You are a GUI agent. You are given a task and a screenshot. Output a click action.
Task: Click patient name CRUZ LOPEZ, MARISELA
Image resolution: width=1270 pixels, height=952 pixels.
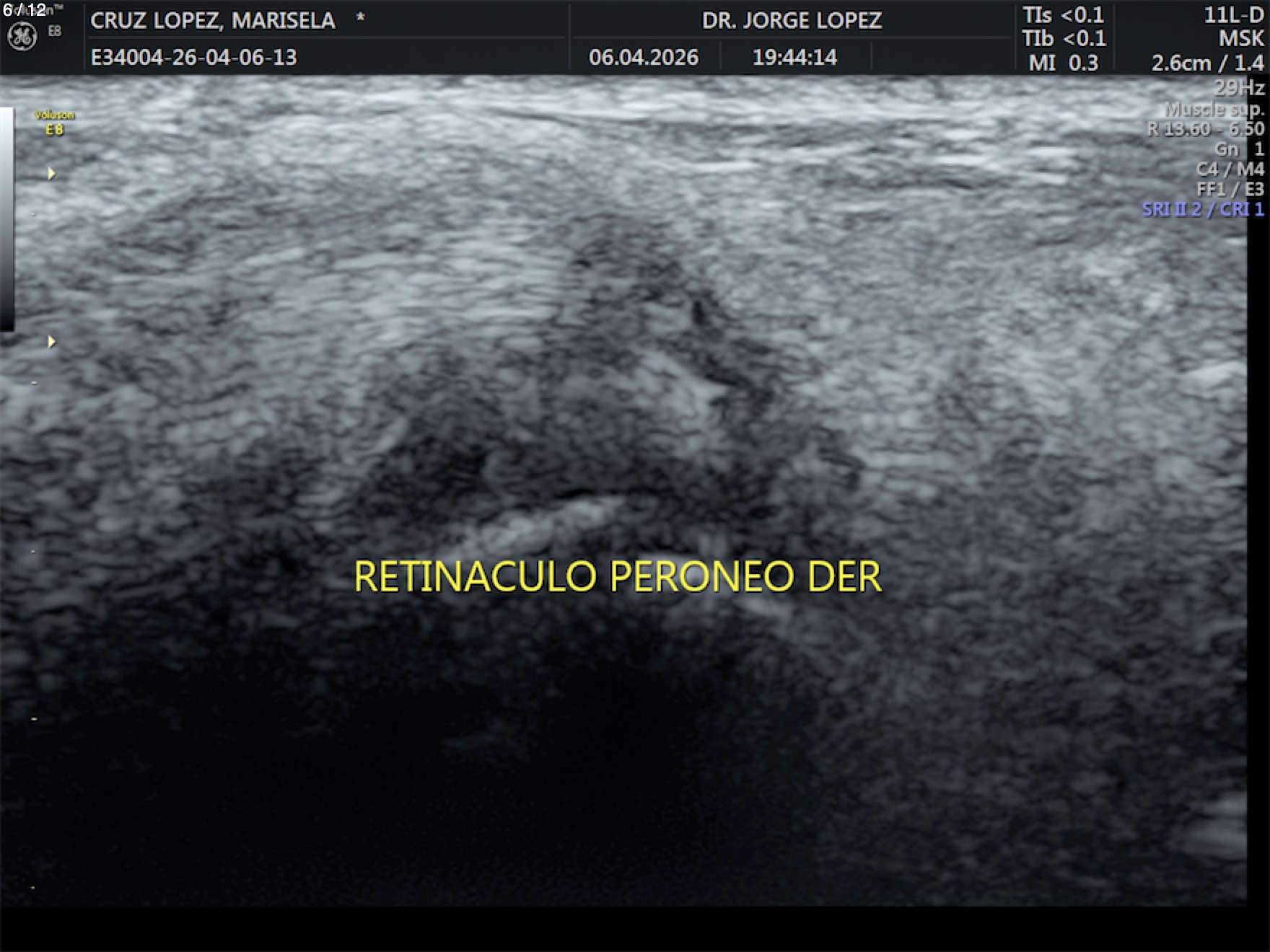coord(213,20)
